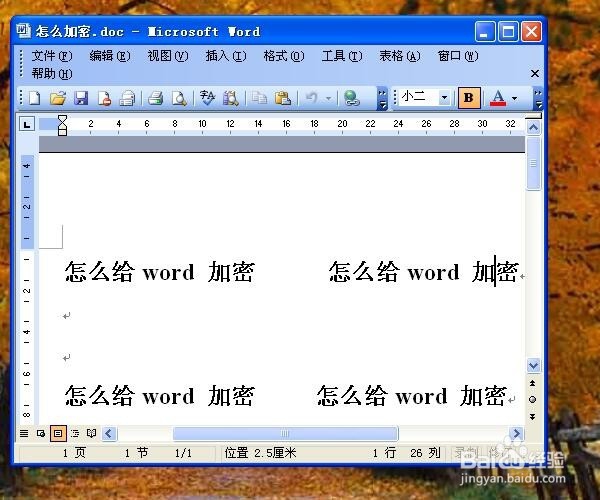Click the 1 行 line indicator
Image resolution: width=600 pixels, height=500 pixels.
pos(384,453)
